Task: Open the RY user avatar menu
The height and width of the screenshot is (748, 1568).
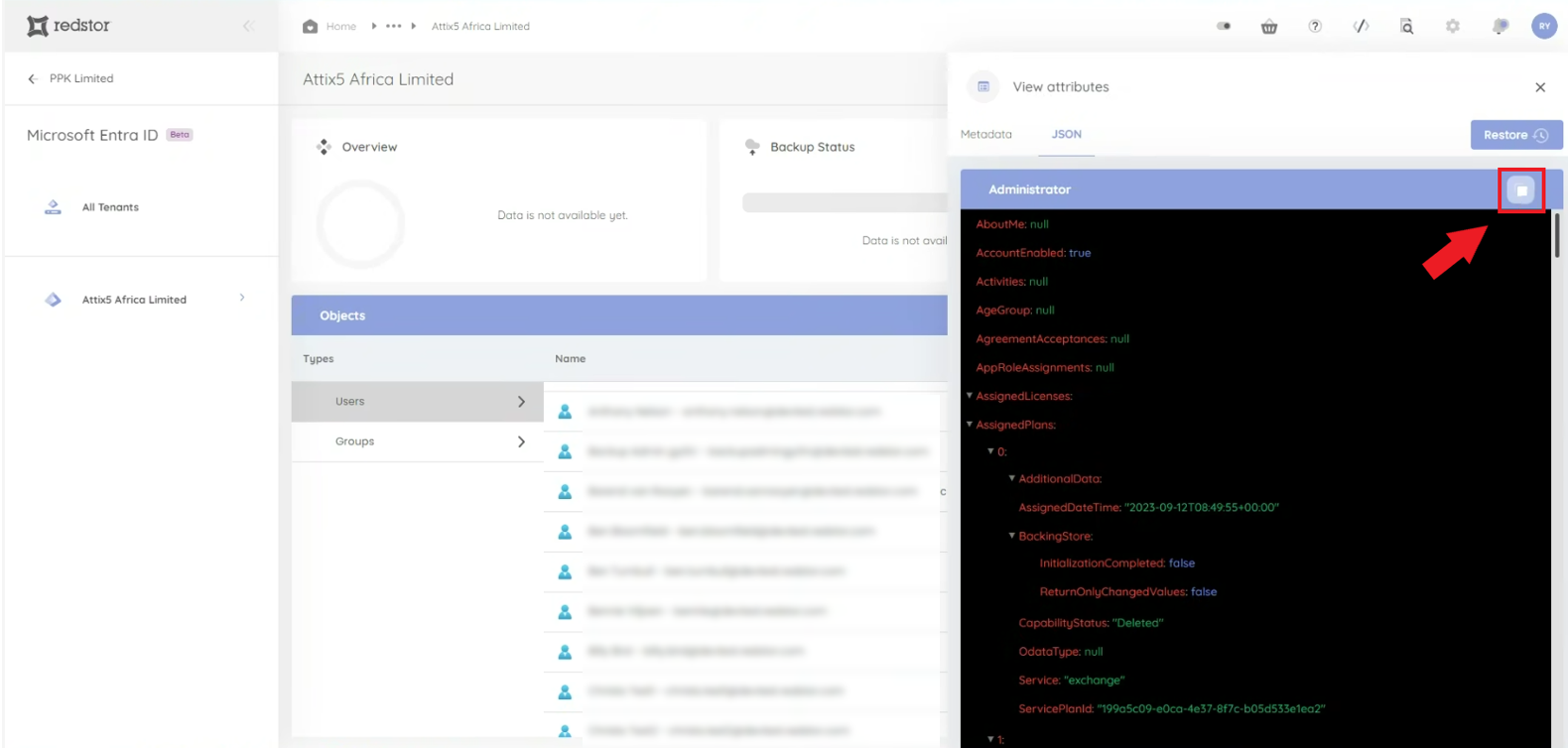Action: coord(1544,27)
